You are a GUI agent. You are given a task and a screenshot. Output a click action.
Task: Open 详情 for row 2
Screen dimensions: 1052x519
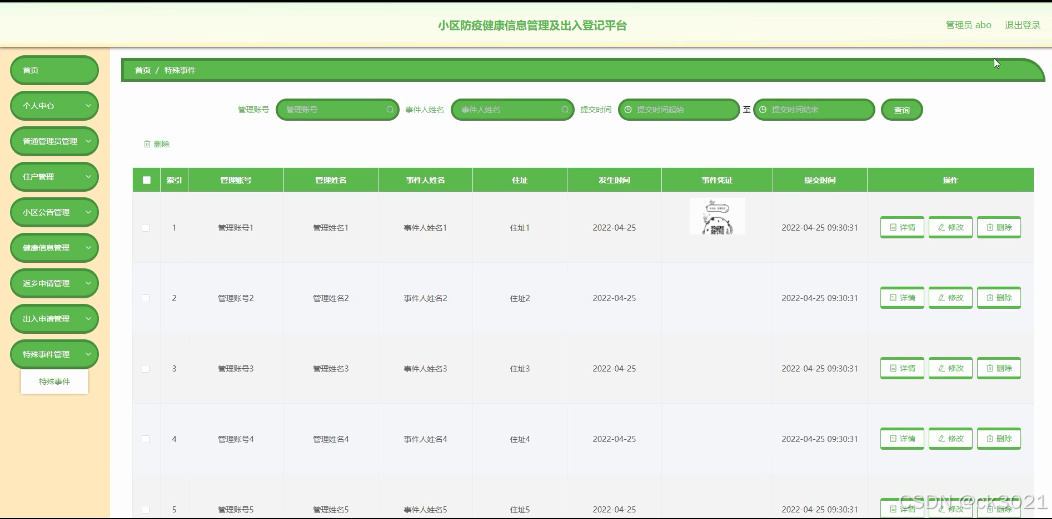point(902,298)
